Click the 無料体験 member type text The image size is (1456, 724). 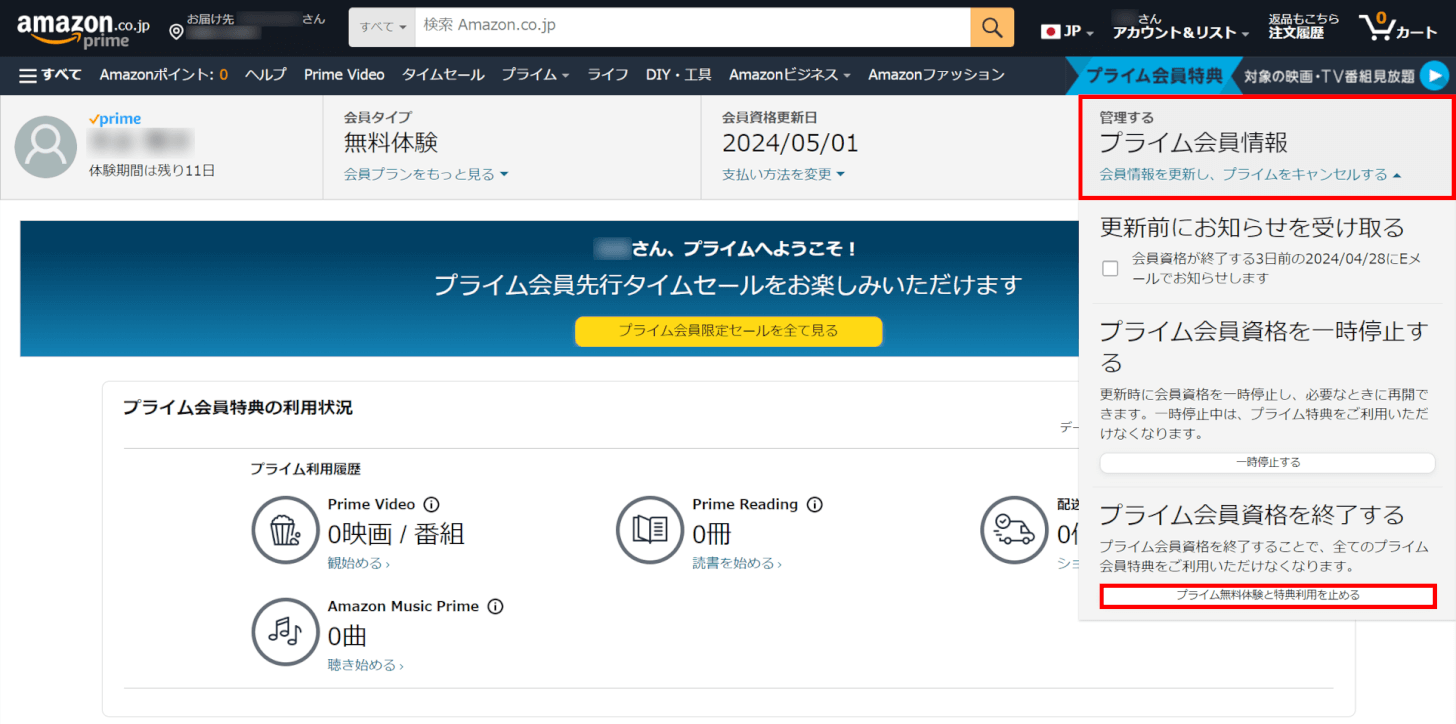pos(391,144)
